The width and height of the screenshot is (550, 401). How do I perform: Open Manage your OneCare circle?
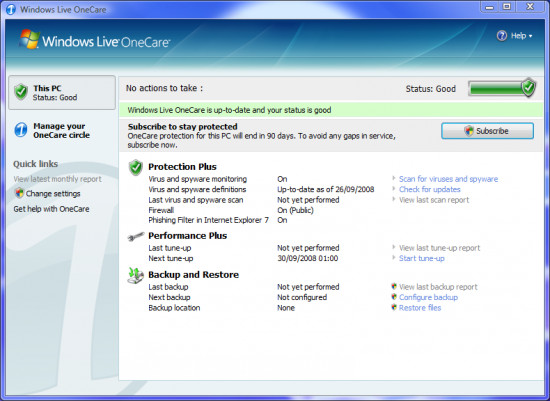[x=62, y=131]
